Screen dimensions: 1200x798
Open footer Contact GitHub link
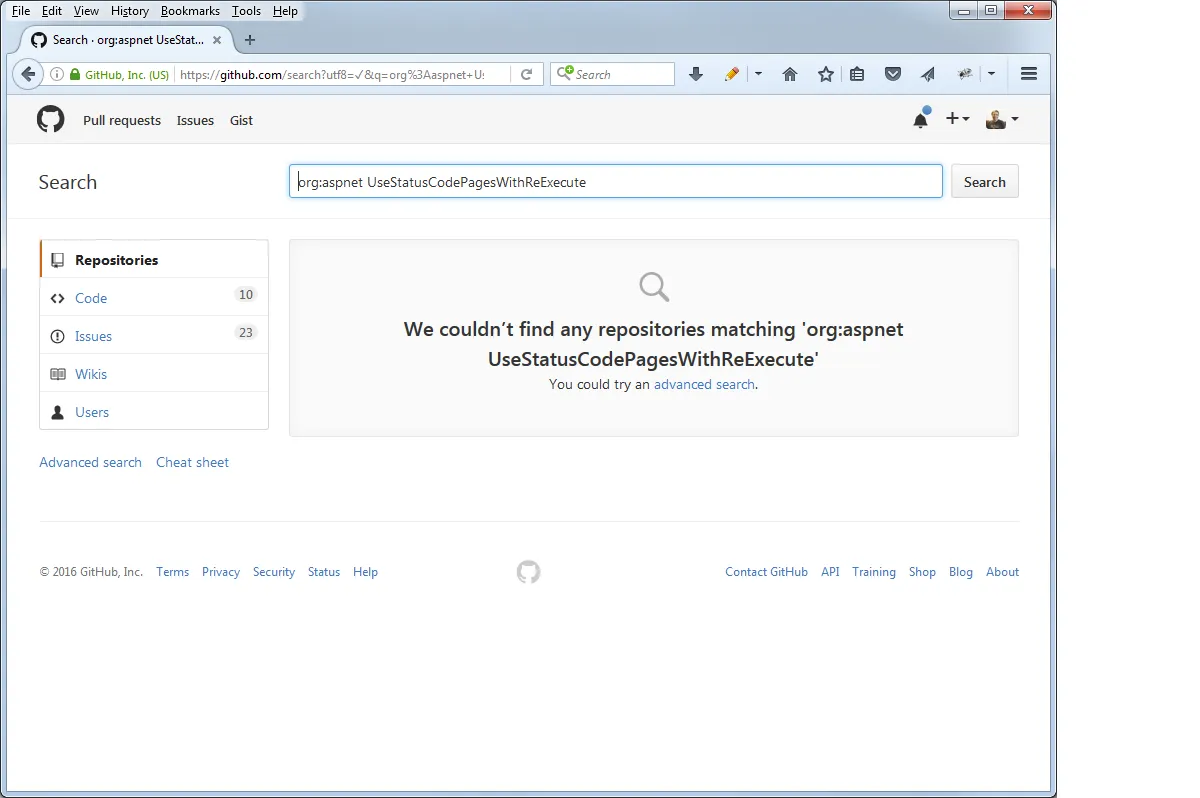click(x=766, y=572)
